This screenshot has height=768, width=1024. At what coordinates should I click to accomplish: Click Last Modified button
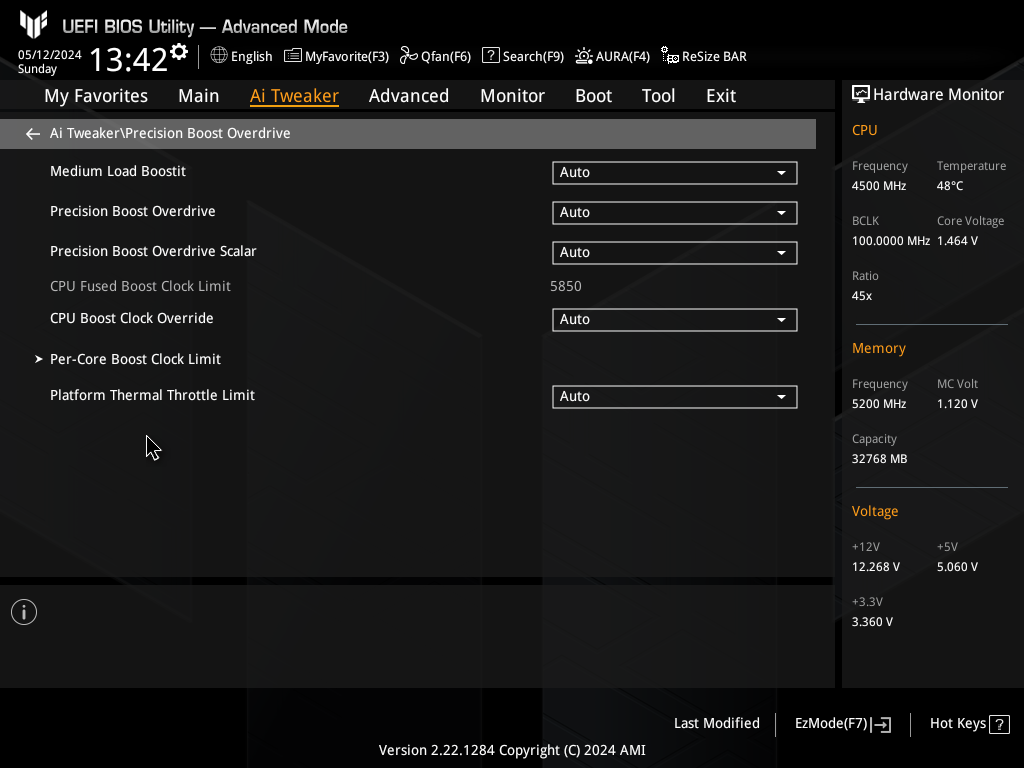(716, 724)
